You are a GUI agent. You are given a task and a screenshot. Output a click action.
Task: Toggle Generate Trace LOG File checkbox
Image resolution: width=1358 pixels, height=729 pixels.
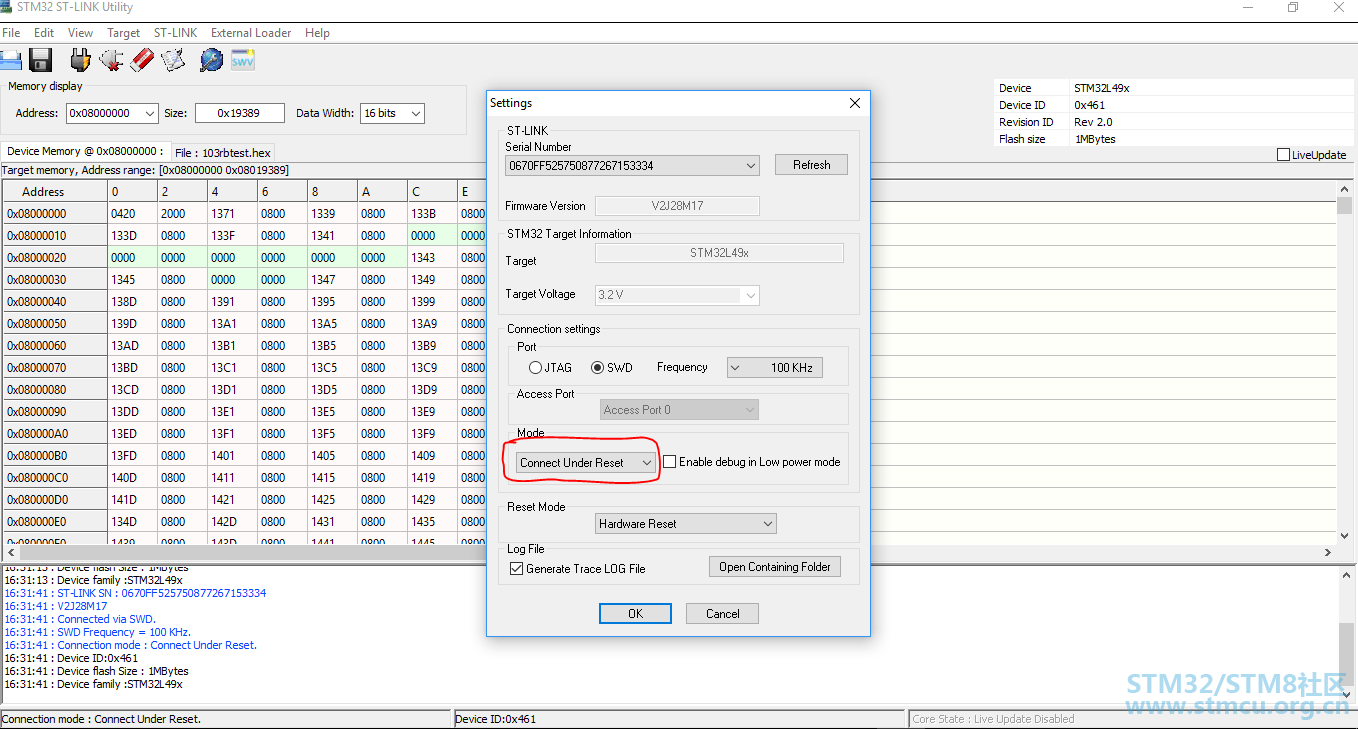(x=516, y=568)
